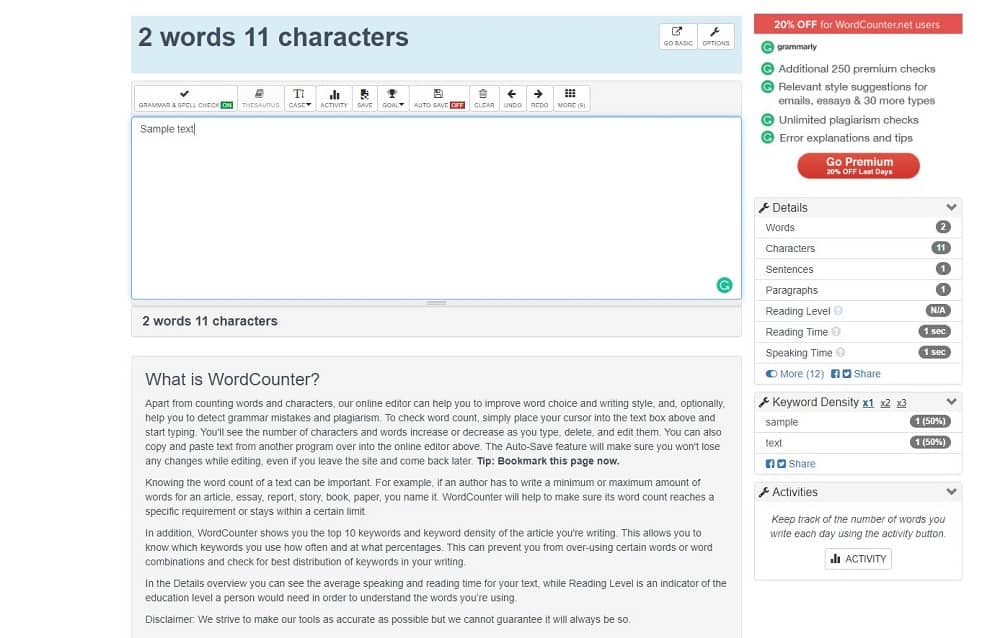Click the ACTIVITY button in Activities panel
Viewport: 1000px width, 638px height.
pyautogui.click(x=858, y=559)
